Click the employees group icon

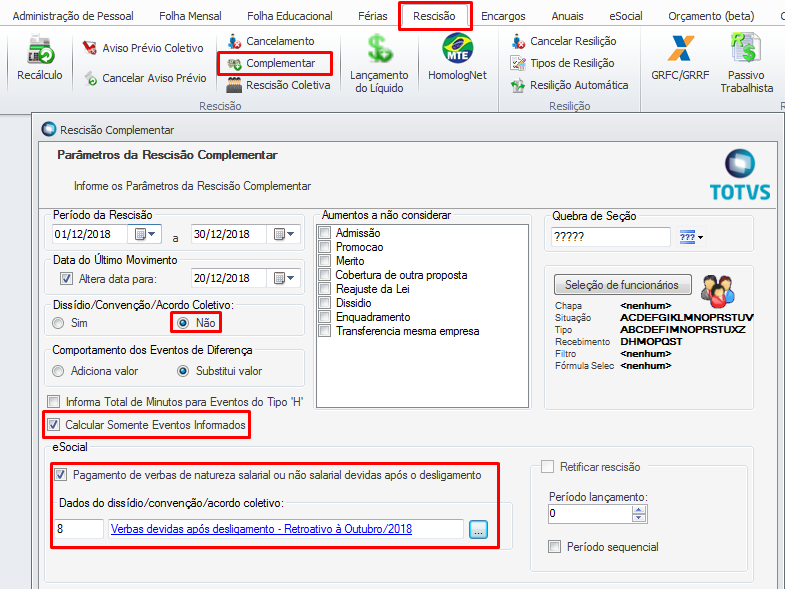pos(717,291)
